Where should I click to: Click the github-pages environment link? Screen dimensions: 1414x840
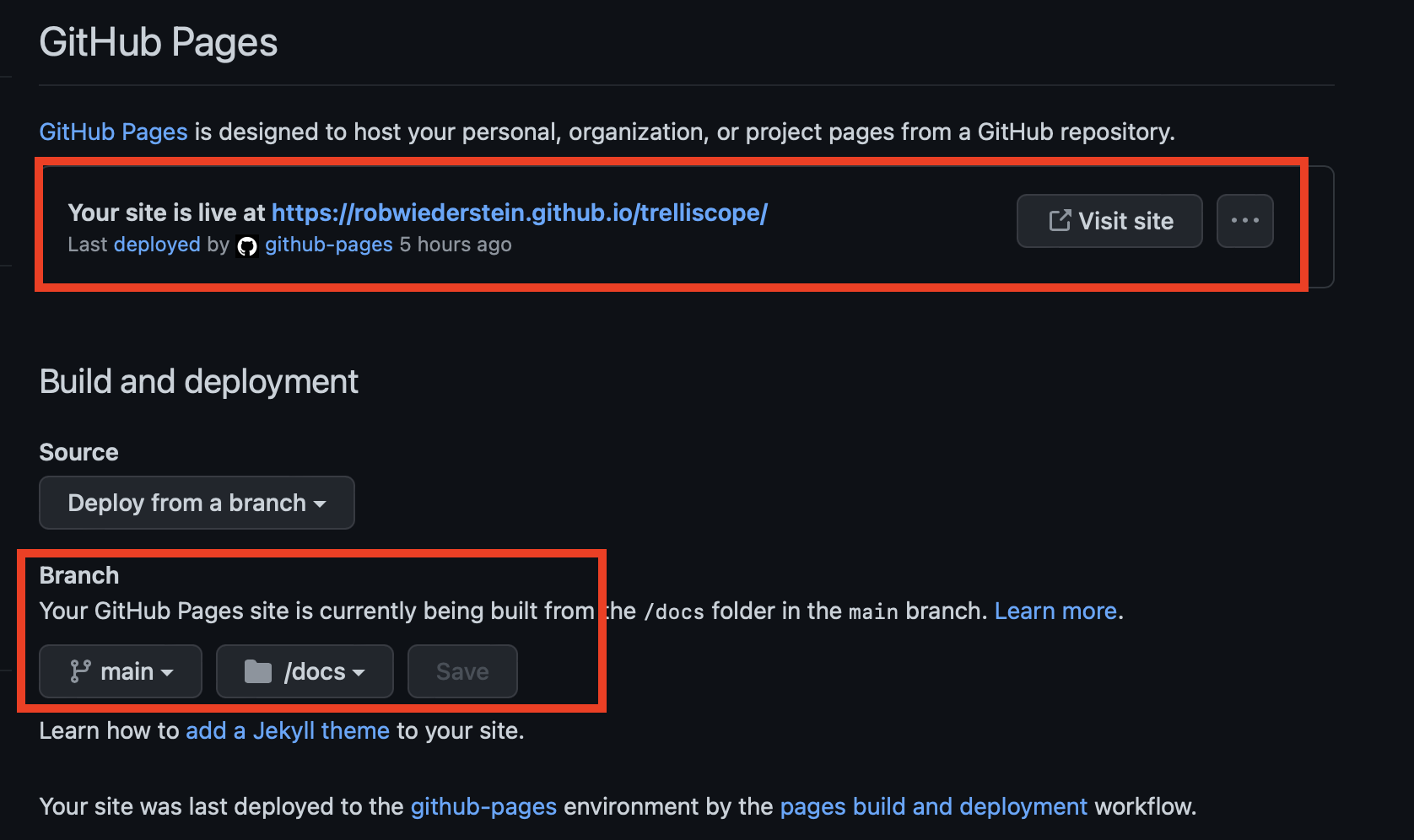point(483,806)
